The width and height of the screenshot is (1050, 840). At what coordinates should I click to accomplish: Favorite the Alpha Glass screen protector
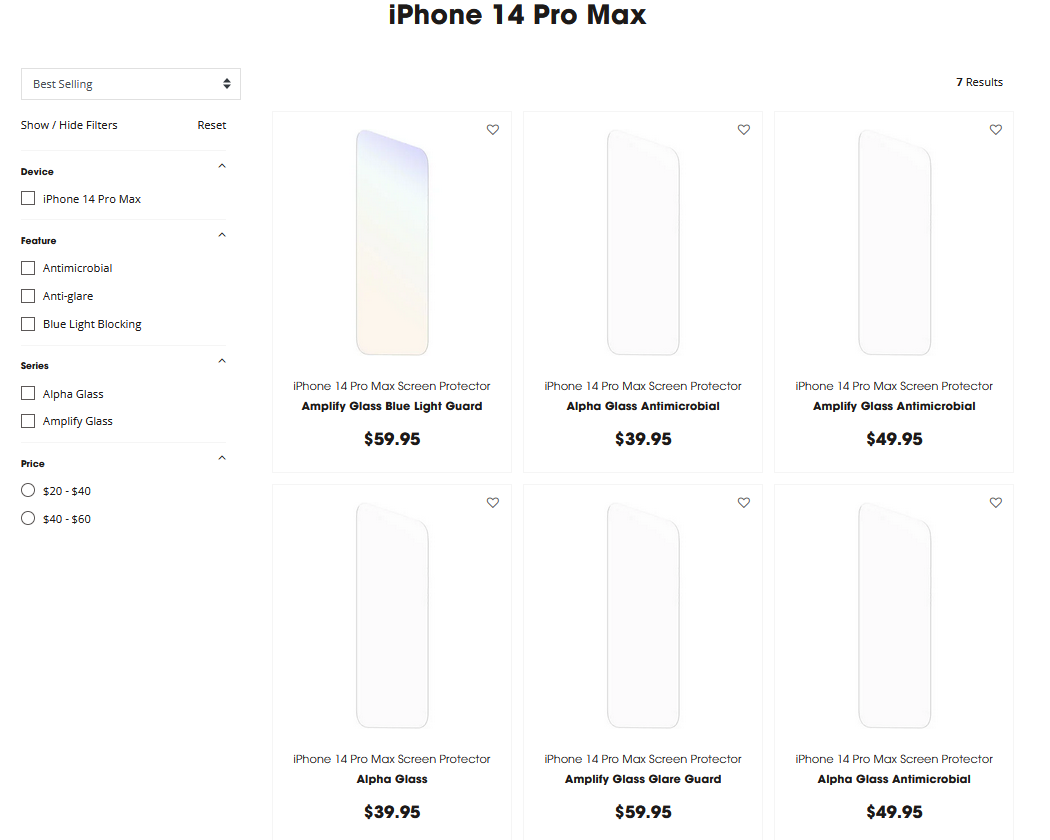[x=492, y=503]
